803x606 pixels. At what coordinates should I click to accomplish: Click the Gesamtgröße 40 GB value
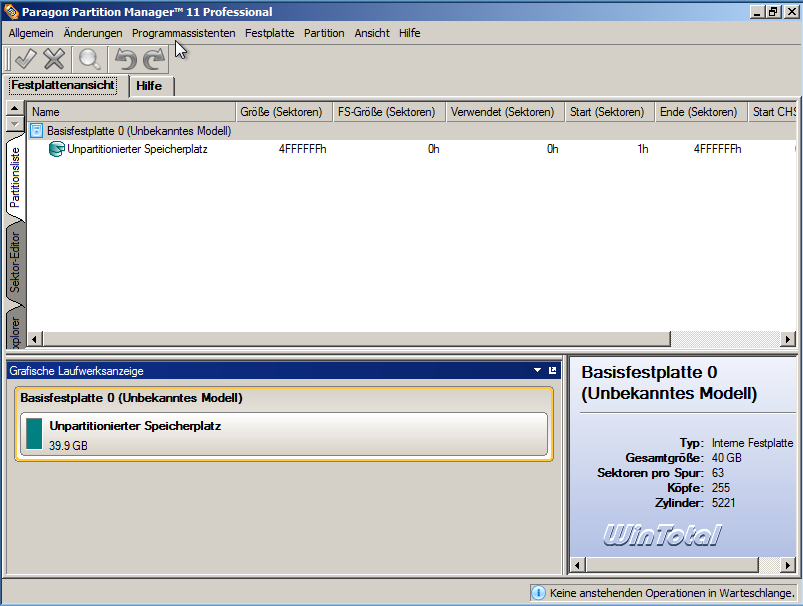[x=726, y=458]
